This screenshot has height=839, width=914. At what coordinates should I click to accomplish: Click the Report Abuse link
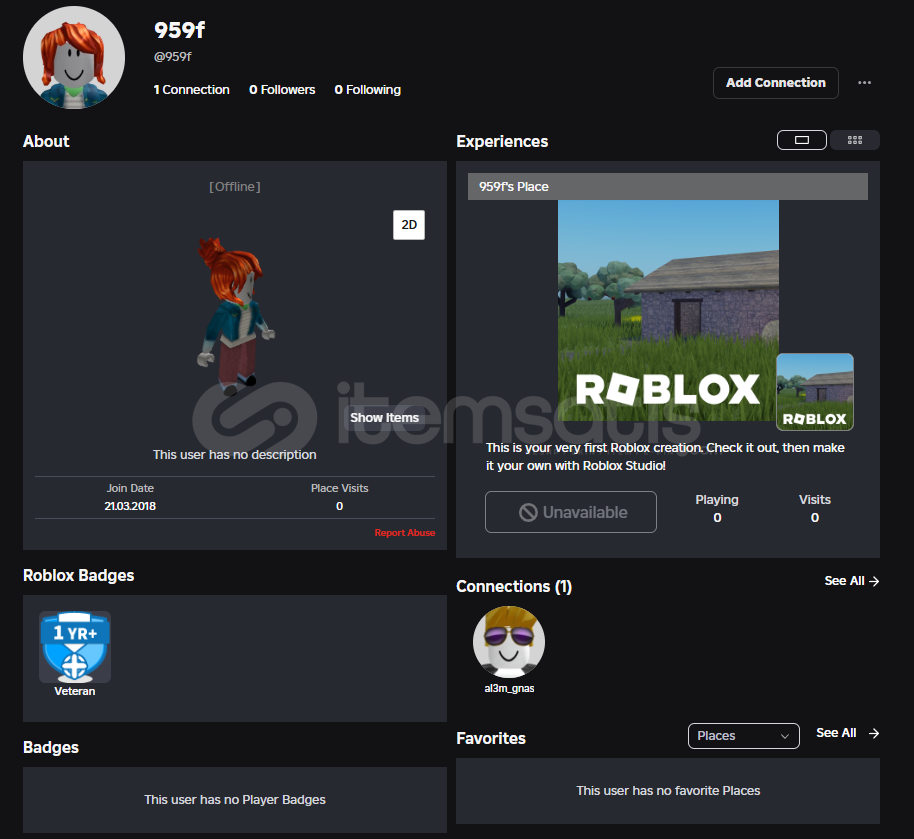point(405,533)
